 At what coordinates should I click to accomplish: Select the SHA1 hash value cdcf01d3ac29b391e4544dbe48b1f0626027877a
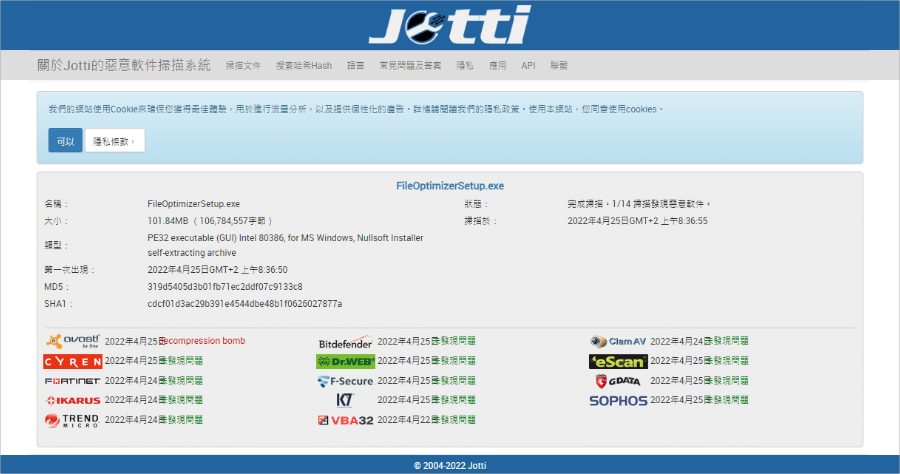pyautogui.click(x=245, y=304)
